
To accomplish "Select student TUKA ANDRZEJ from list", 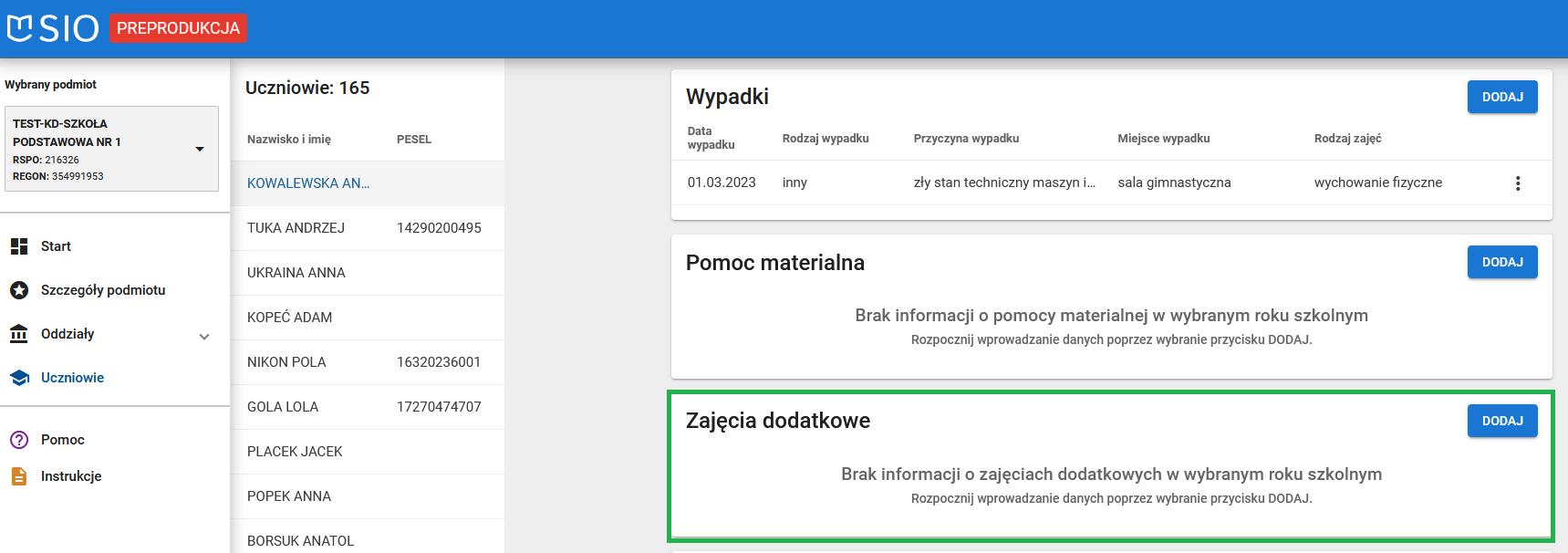I will click(x=296, y=228).
